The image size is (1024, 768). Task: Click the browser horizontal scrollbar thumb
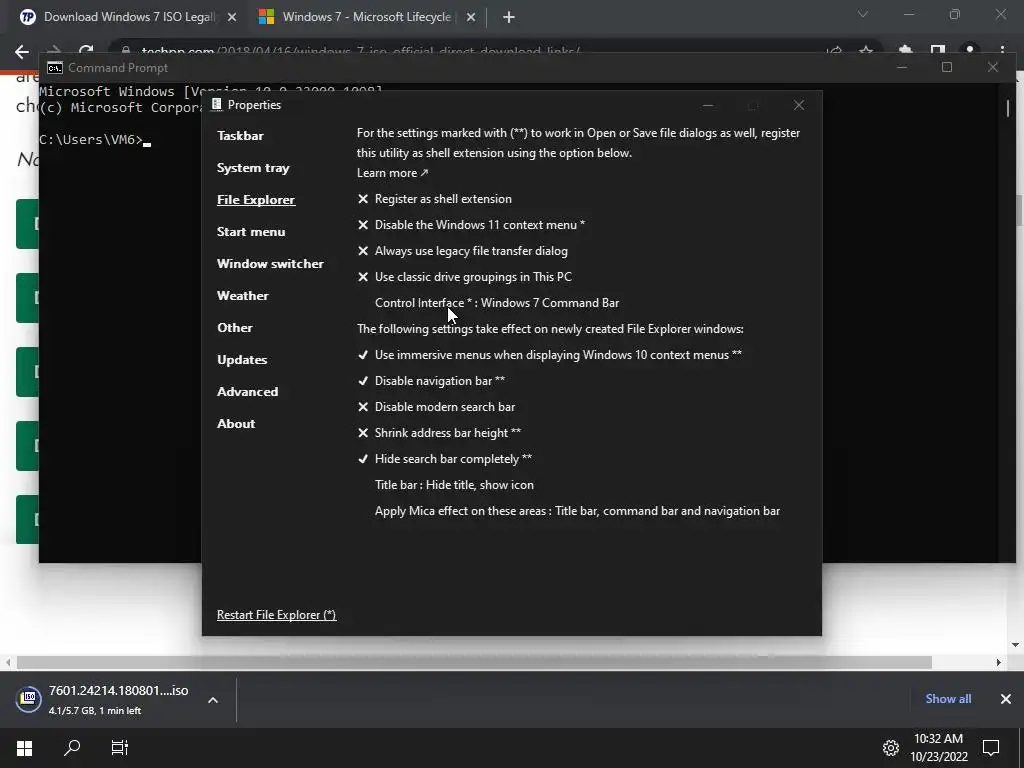[x=474, y=663]
